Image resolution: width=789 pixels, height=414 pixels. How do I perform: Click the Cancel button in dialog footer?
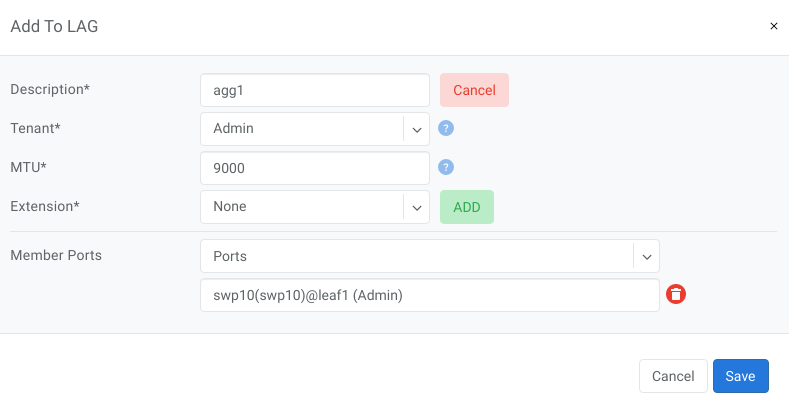tap(673, 376)
